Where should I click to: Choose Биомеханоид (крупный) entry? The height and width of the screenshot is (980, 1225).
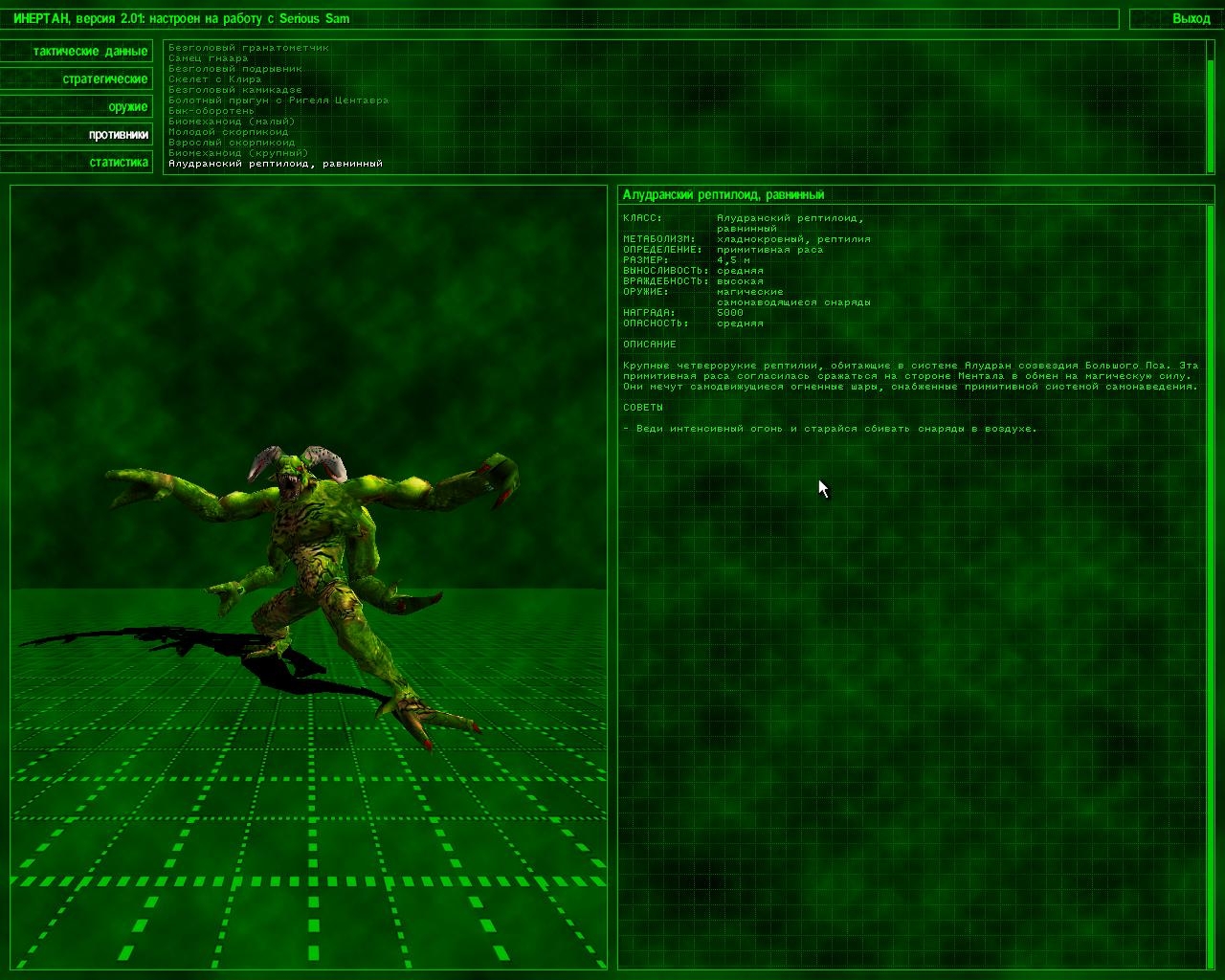click(x=238, y=152)
